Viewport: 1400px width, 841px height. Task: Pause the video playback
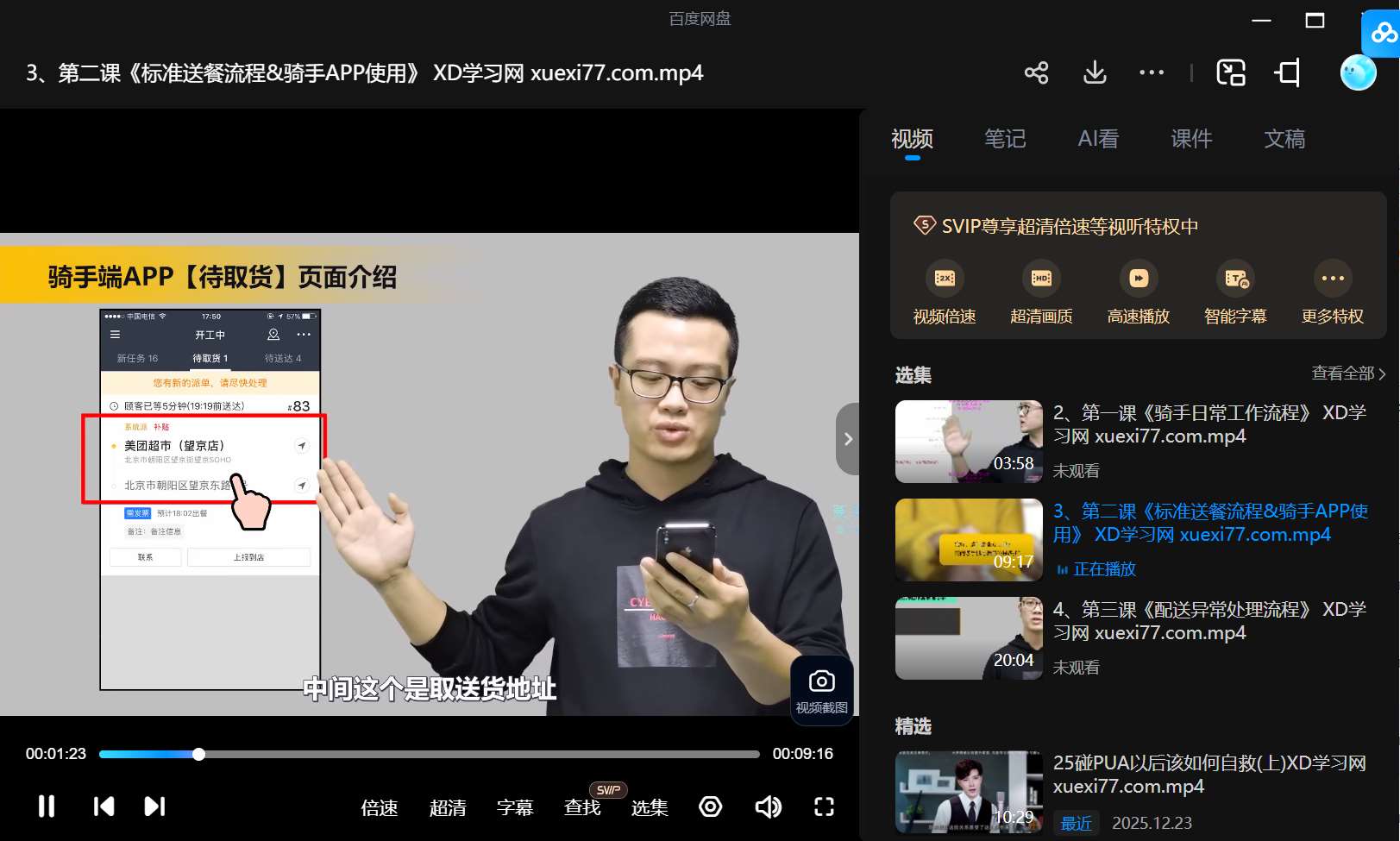(47, 806)
